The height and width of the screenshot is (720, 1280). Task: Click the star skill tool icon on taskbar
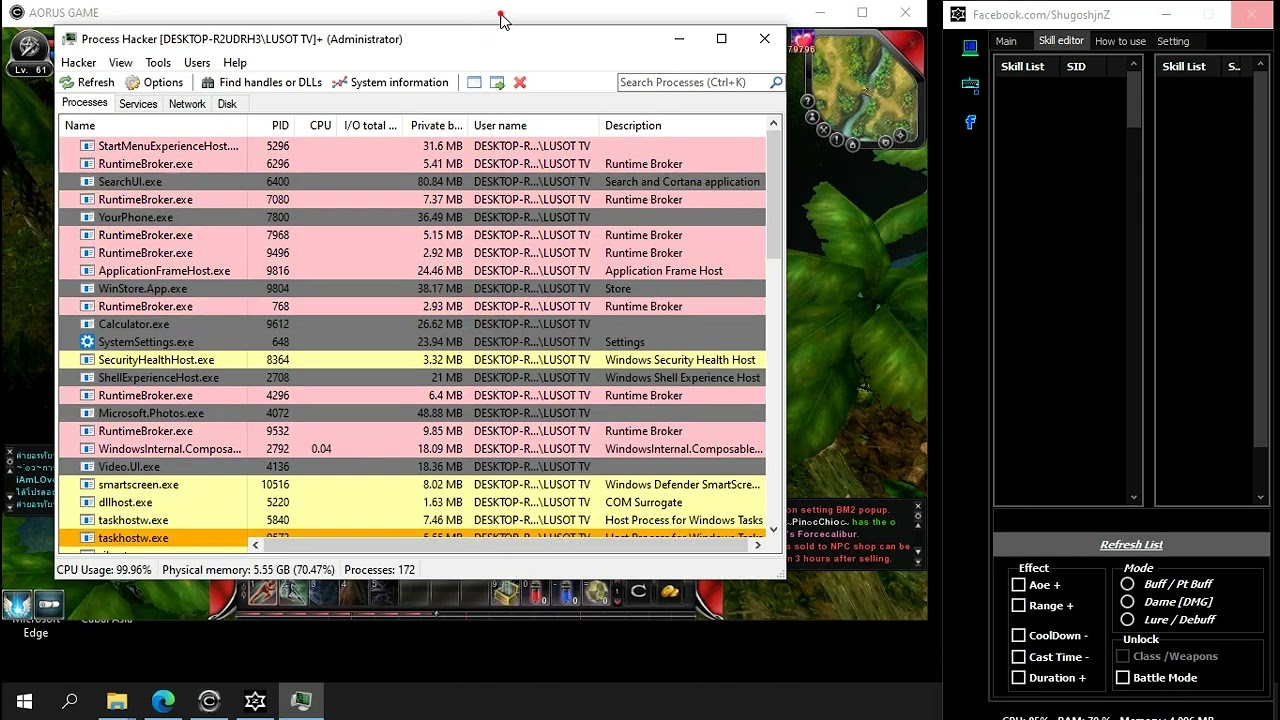click(255, 701)
